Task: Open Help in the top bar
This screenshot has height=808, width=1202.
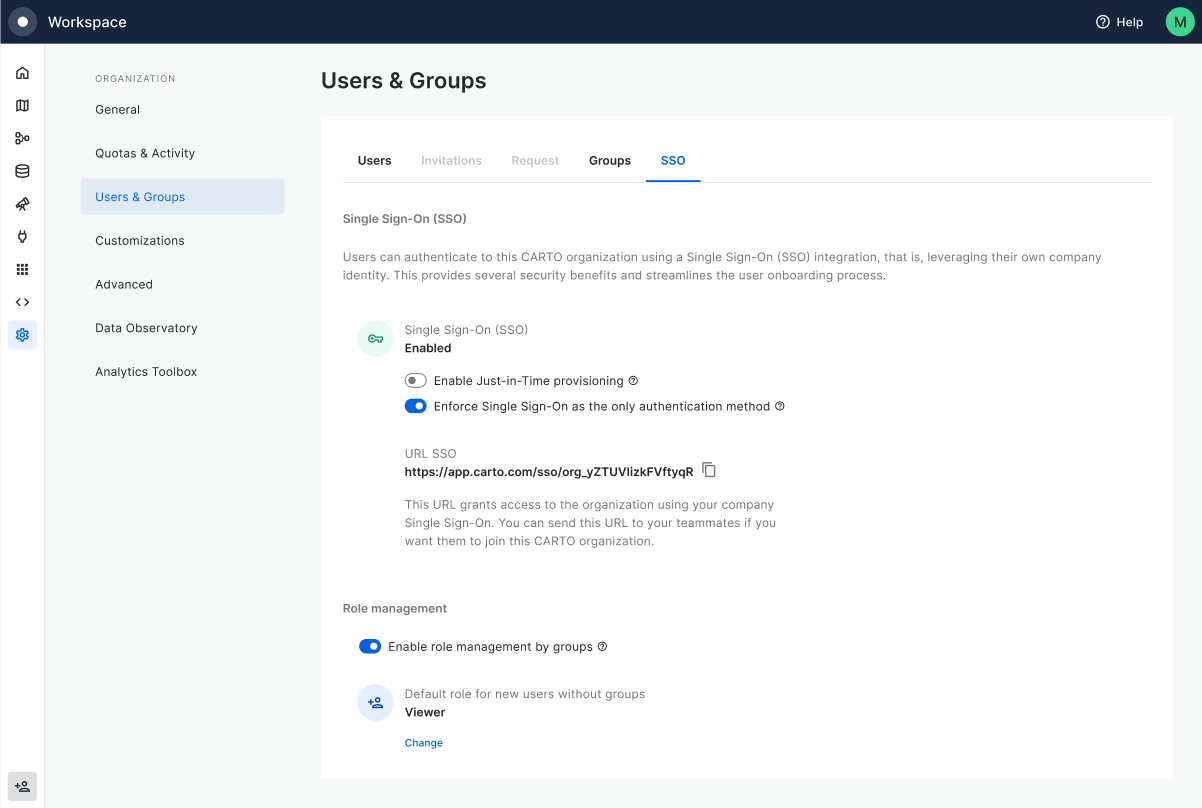Action: 1119,22
